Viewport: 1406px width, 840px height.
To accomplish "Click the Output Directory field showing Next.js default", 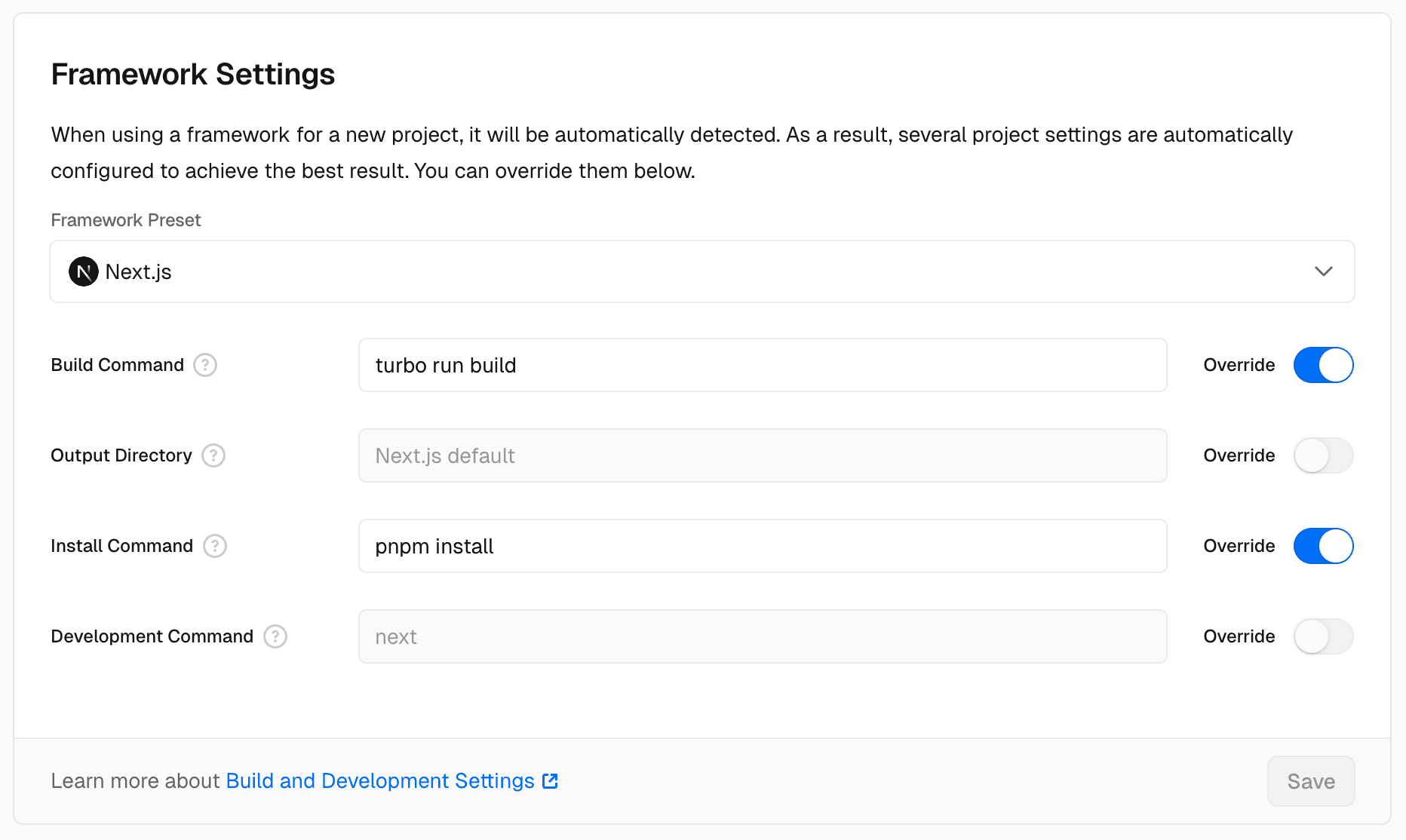I will coord(762,455).
